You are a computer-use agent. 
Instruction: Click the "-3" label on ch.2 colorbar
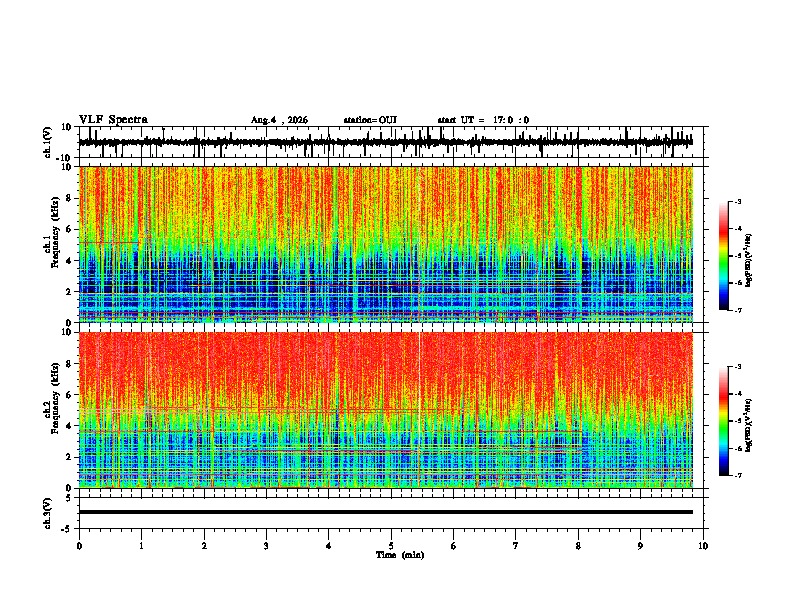coord(738,367)
